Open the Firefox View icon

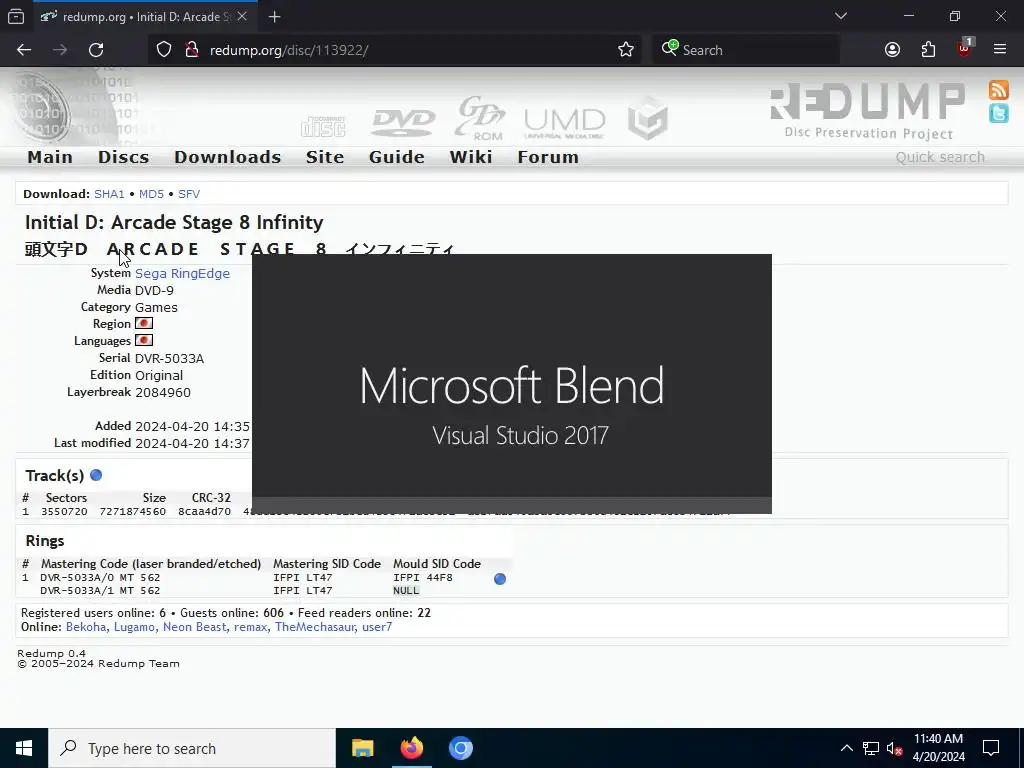click(16, 16)
